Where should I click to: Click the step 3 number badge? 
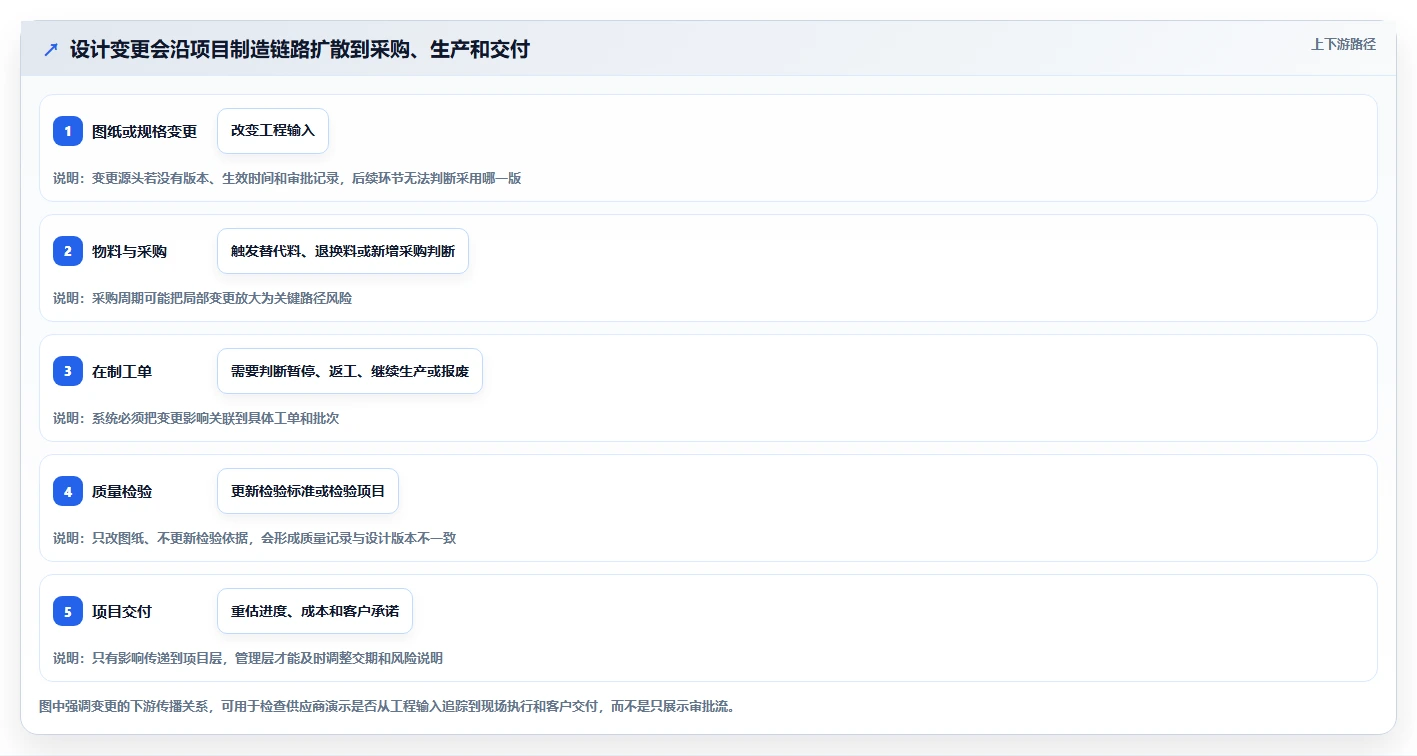click(68, 371)
